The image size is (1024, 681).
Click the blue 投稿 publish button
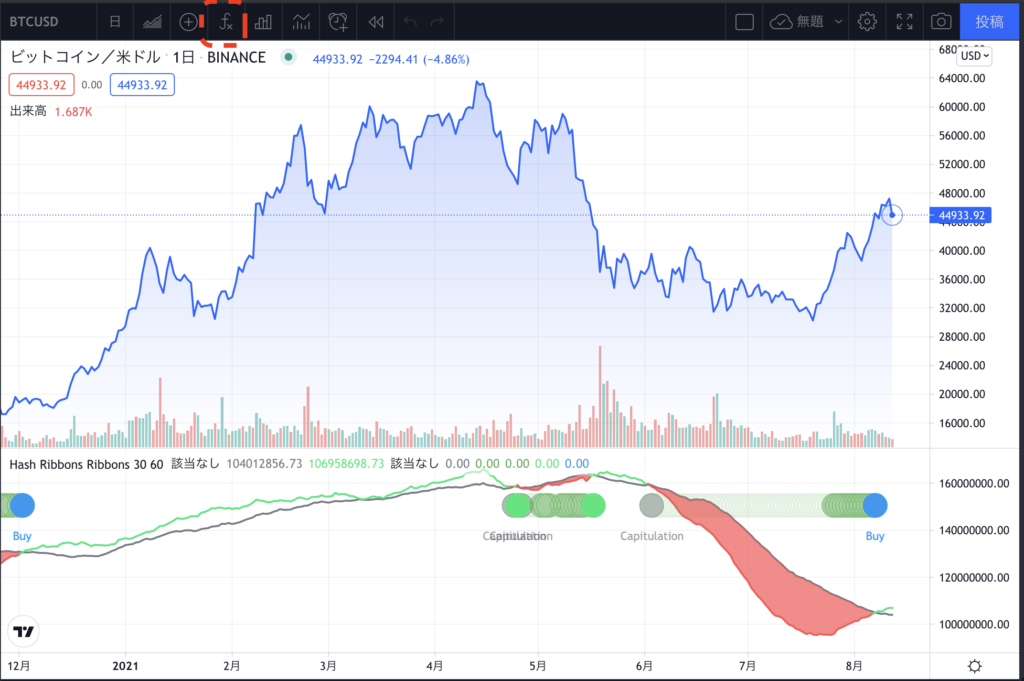point(989,22)
